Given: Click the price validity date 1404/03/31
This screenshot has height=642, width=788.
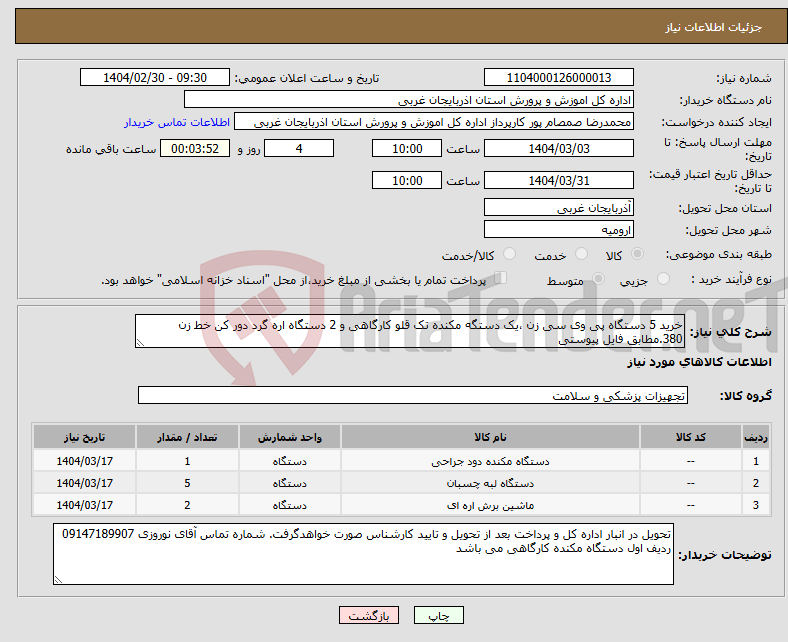Looking at the screenshot, I should click(558, 180).
